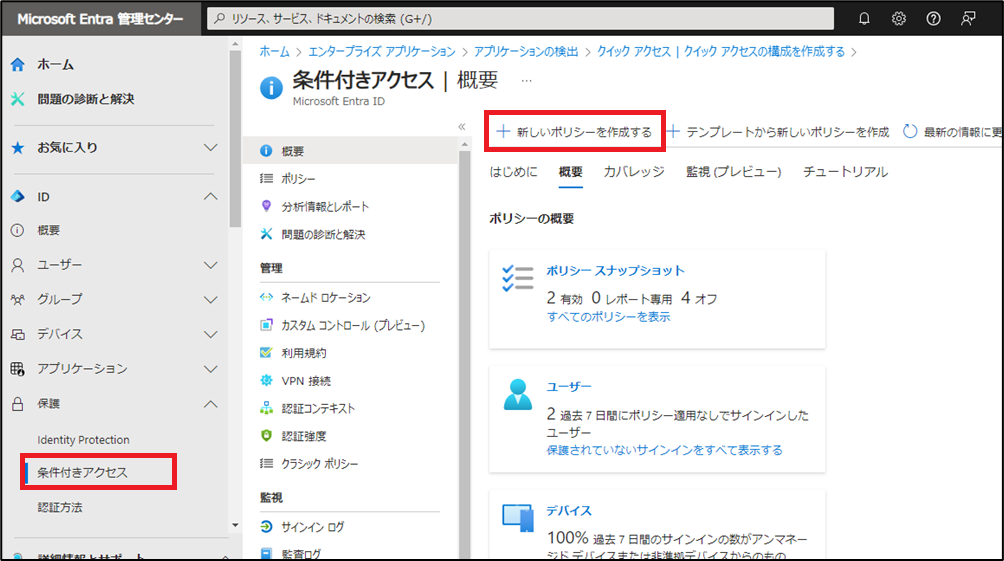Refresh with 最新の情報に更新 button
The height and width of the screenshot is (561, 1004).
(953, 132)
